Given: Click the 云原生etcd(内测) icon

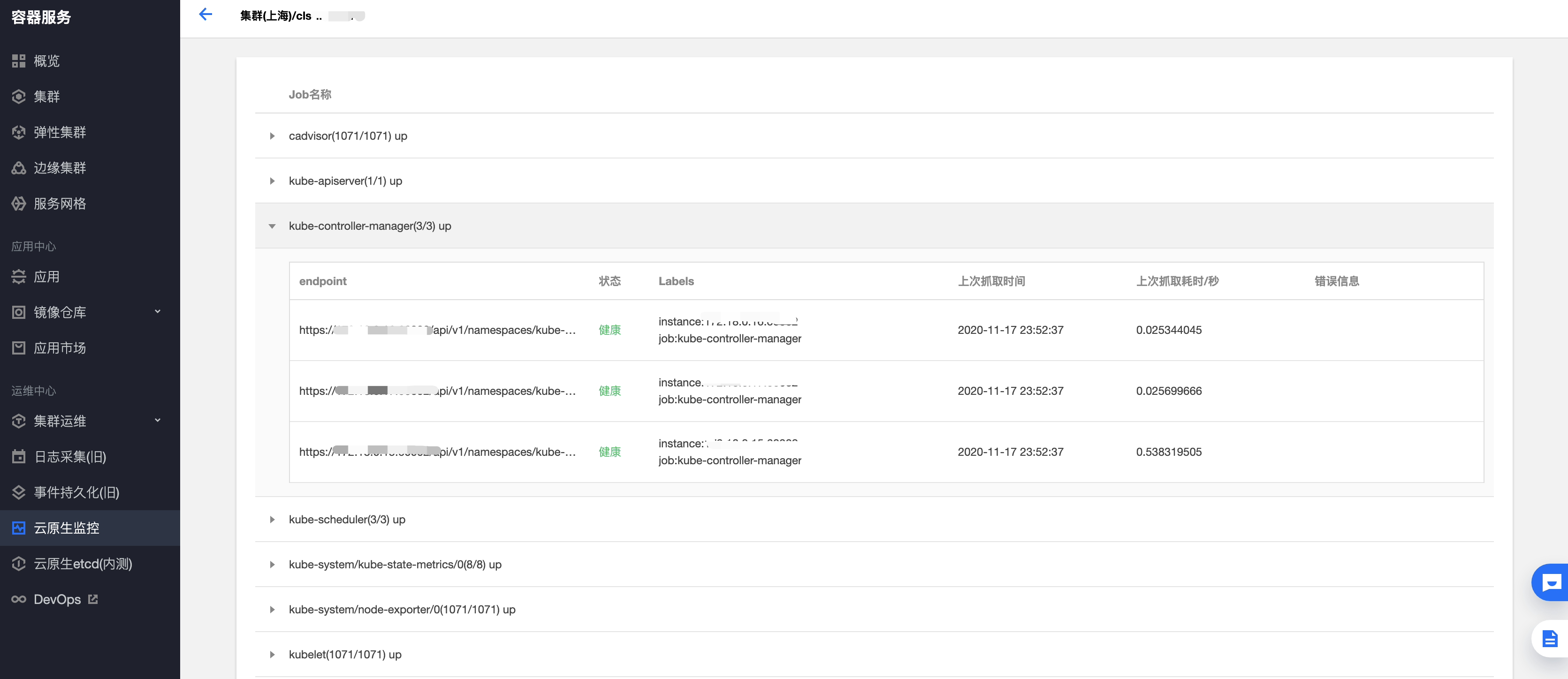Looking at the screenshot, I should coord(19,564).
